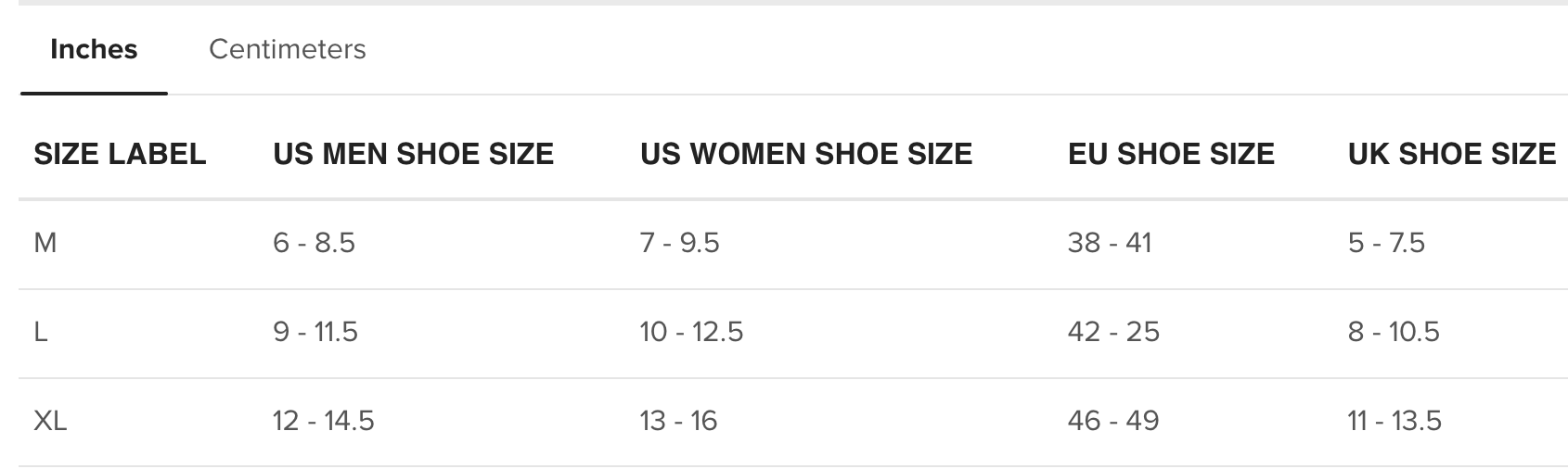Click the US women 10 - 12.5 cell

point(691,332)
